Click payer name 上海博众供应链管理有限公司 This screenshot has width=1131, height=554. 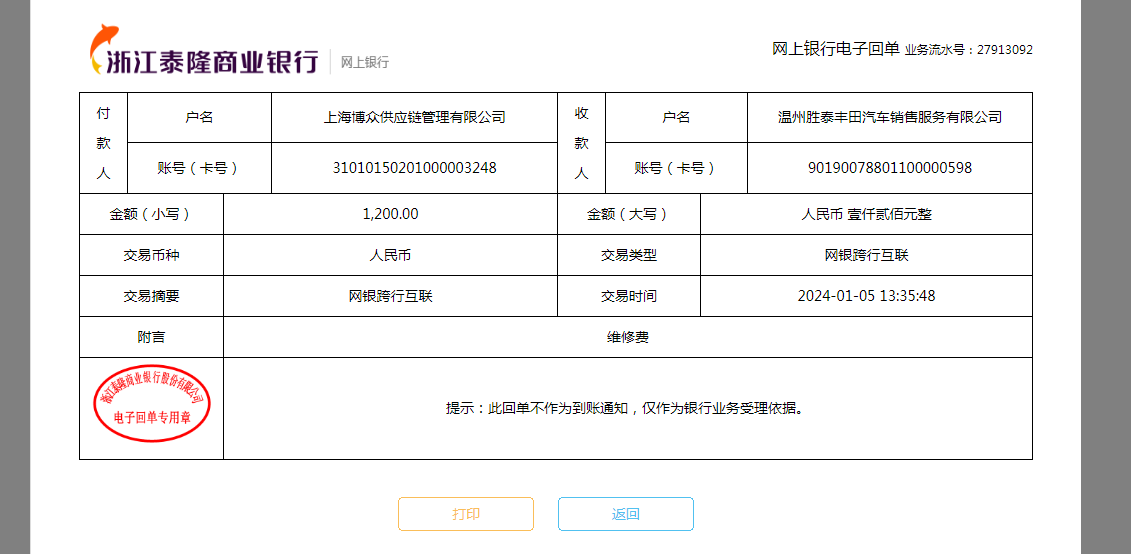coord(414,117)
